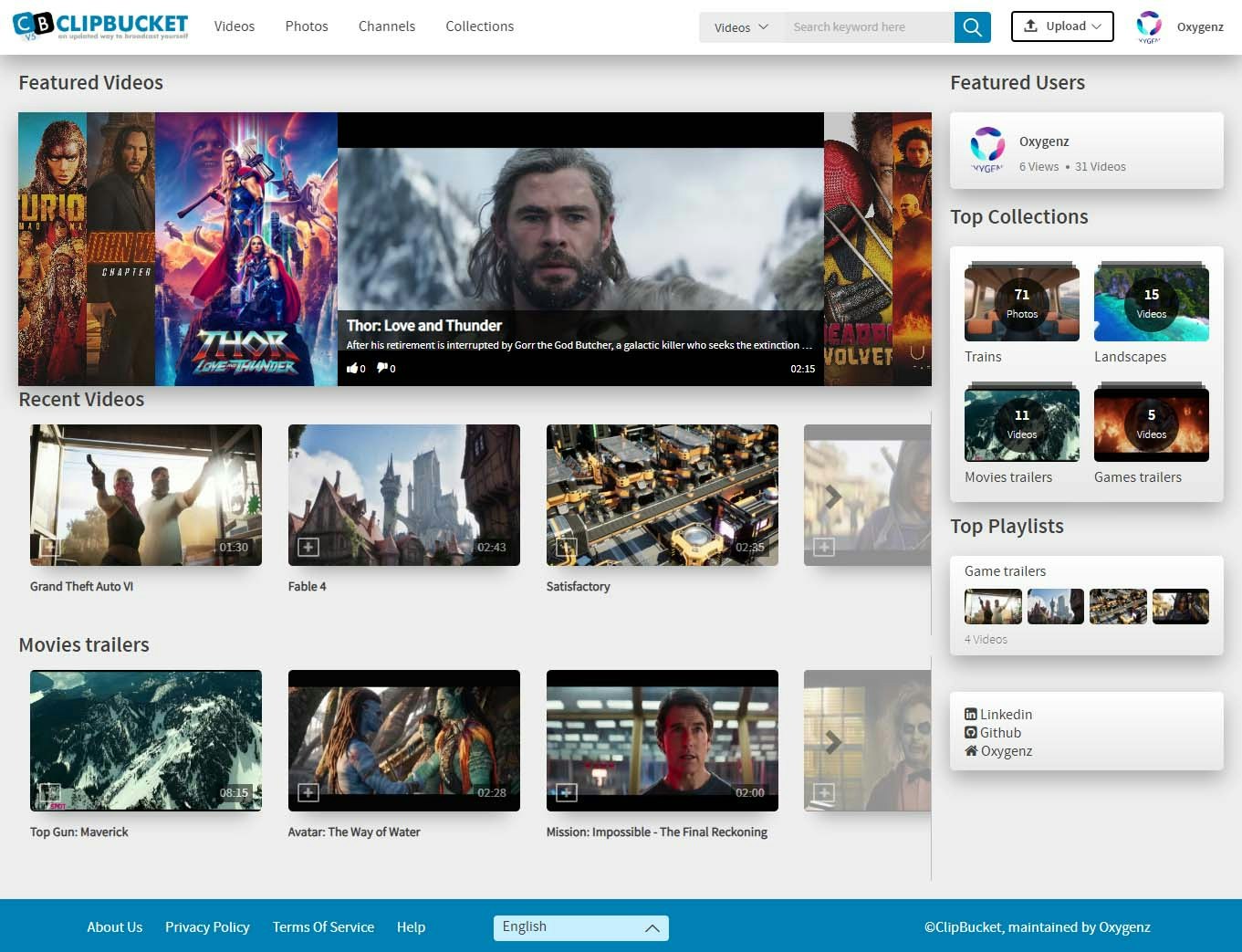Open the Videos search type dropdown
Image resolution: width=1242 pixels, height=952 pixels.
(742, 27)
